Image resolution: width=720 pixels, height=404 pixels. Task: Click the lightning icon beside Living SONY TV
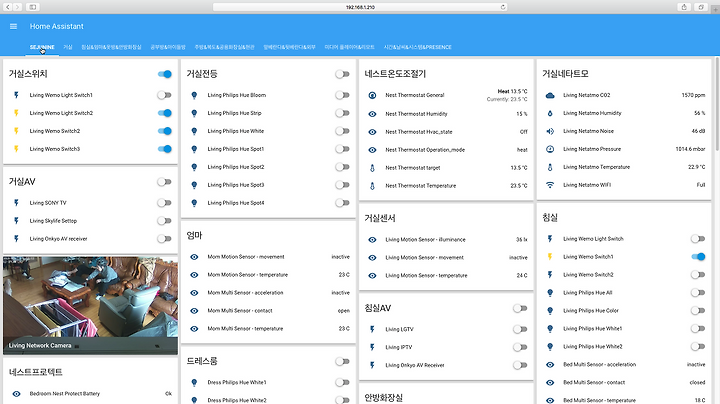(16, 202)
